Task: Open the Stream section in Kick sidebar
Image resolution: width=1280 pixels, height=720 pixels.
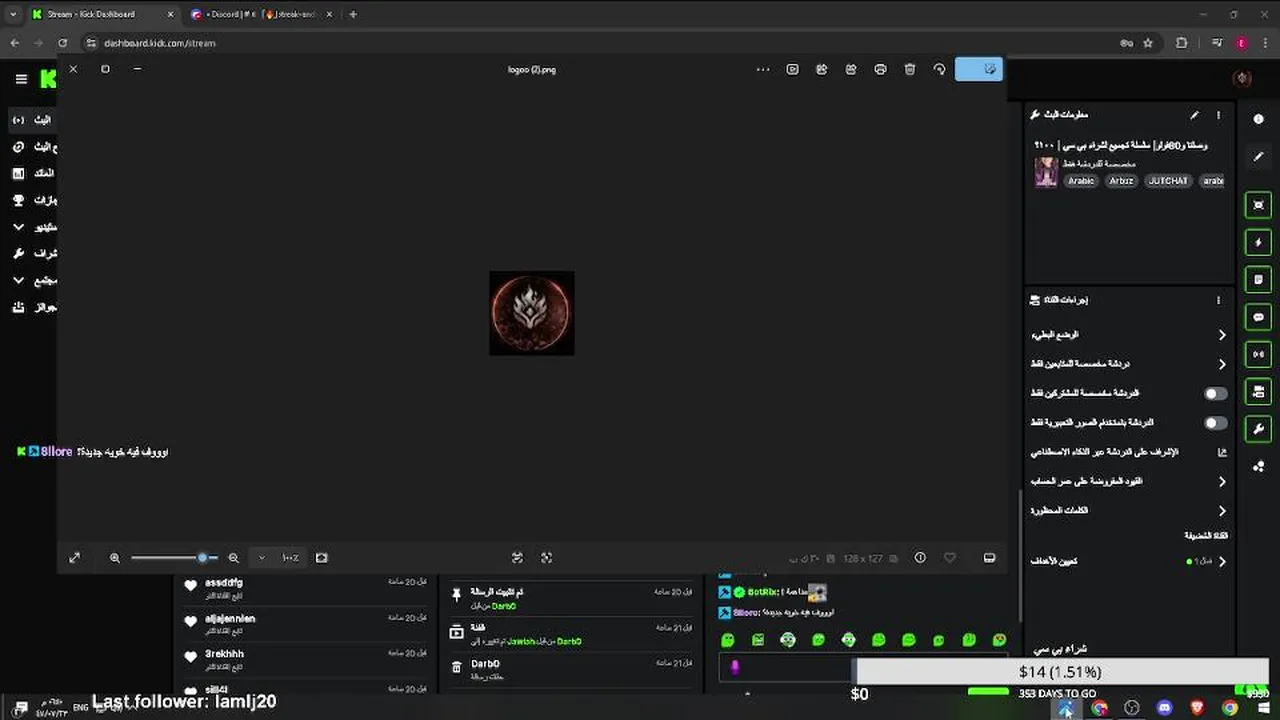Action: tap(33, 120)
